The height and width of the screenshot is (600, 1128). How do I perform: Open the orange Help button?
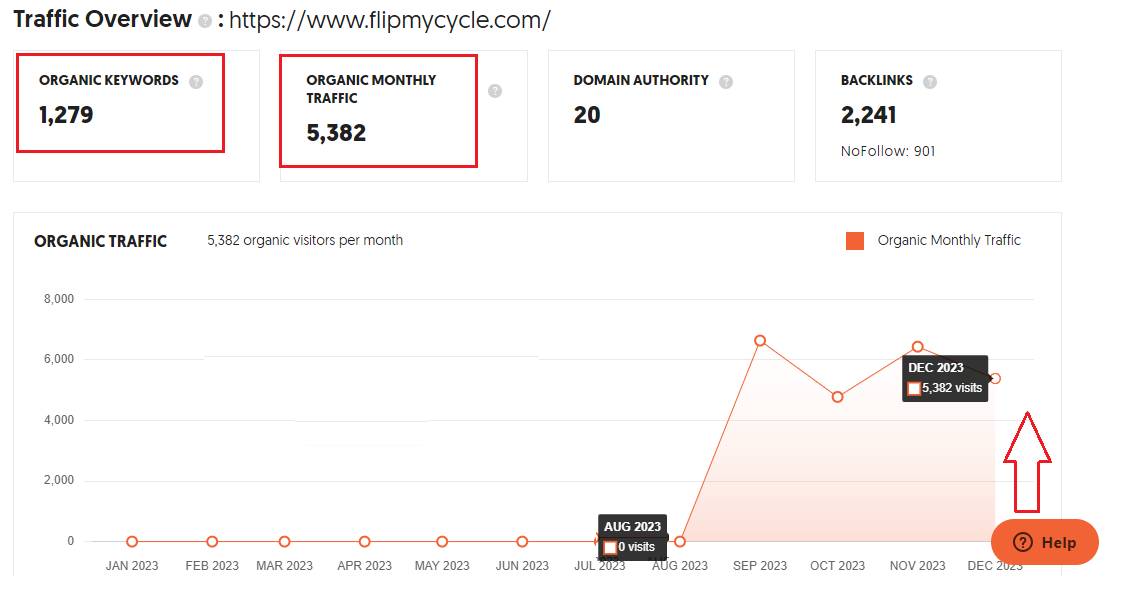coord(1044,542)
